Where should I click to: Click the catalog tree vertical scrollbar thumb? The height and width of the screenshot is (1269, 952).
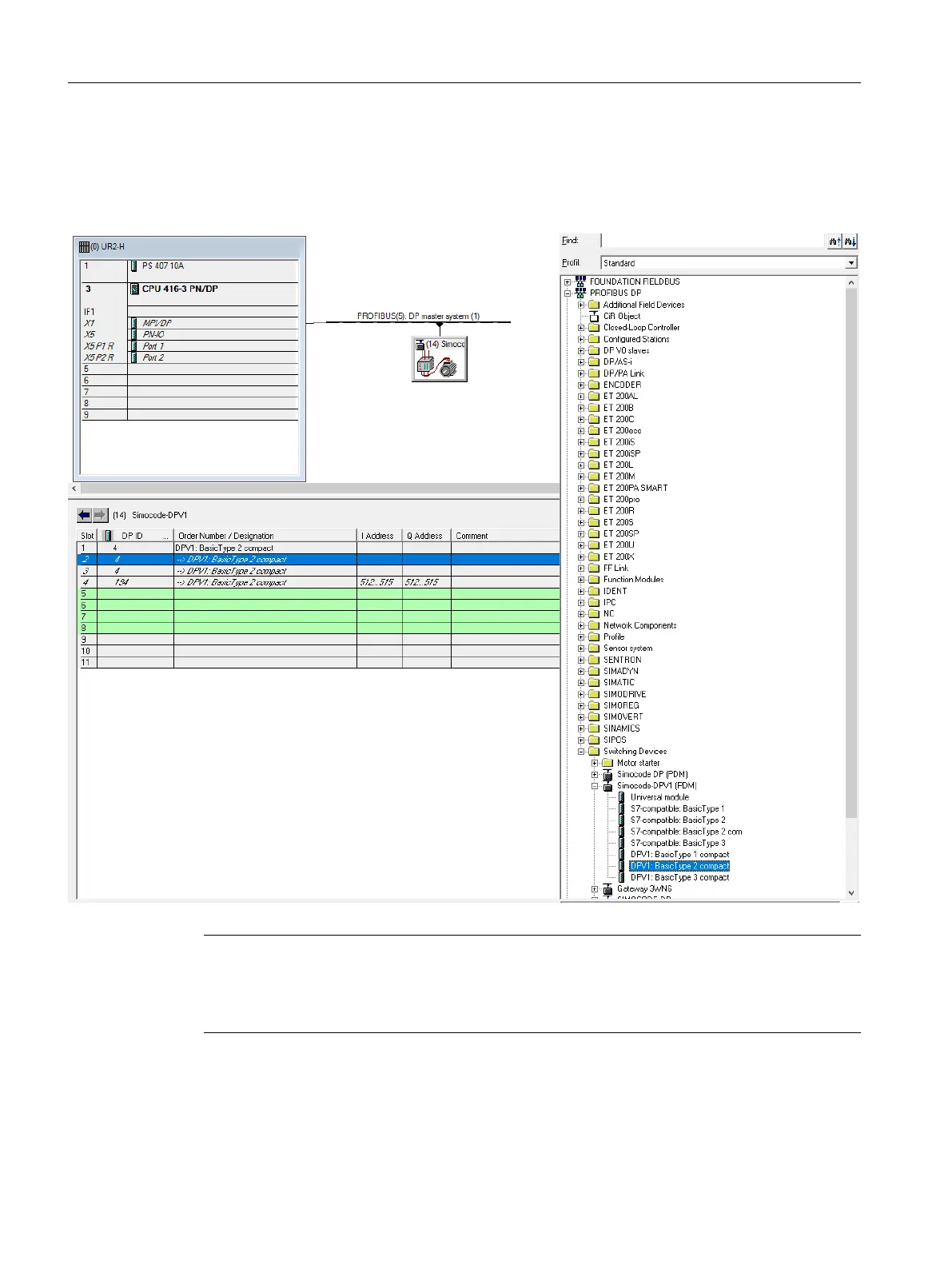pos(850,553)
